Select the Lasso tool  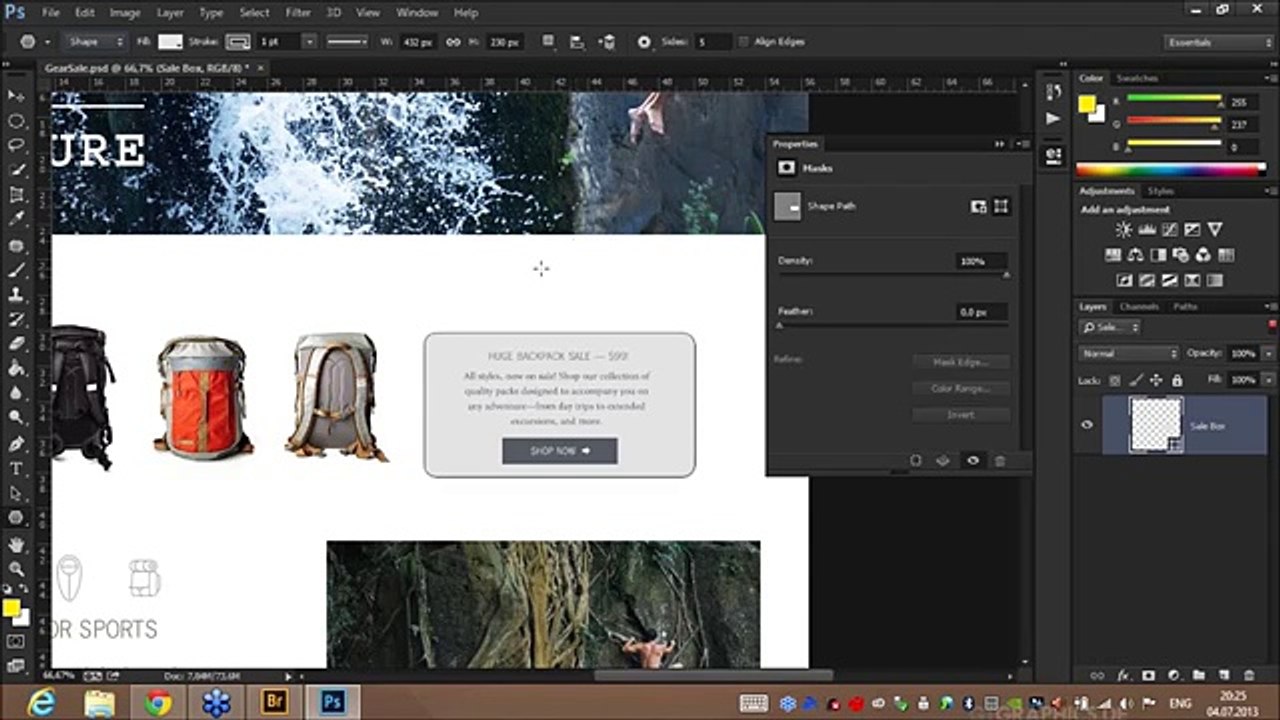[16, 146]
